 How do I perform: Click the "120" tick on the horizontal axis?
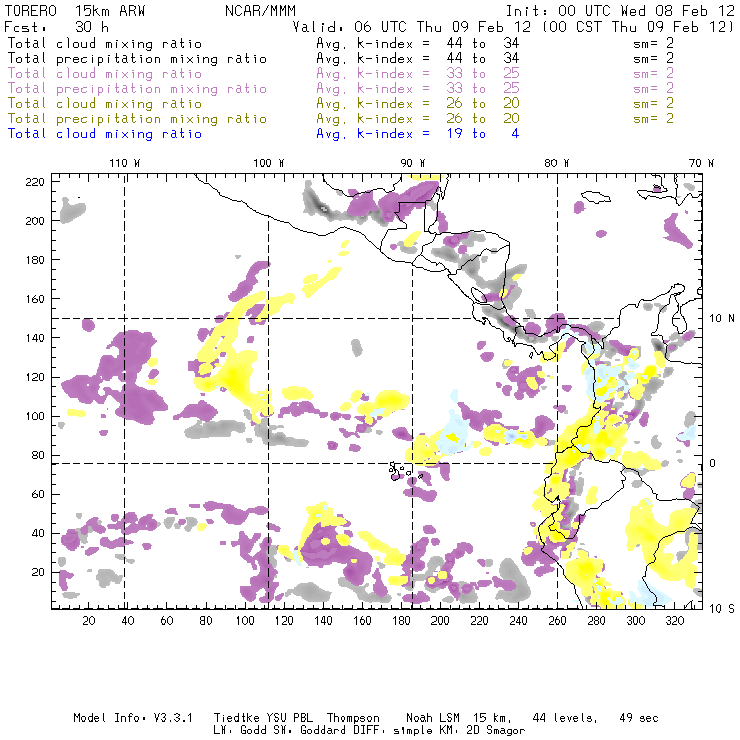point(284,621)
